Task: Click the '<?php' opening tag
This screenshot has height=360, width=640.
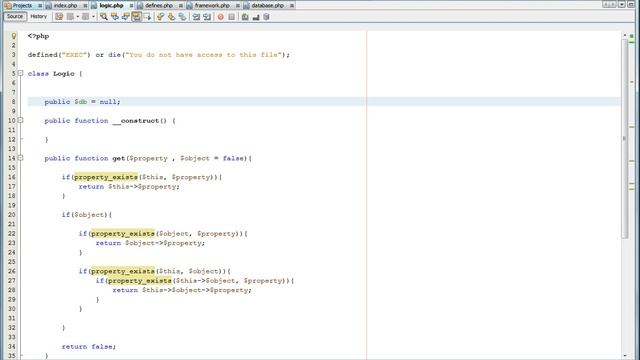Action: 38,36
